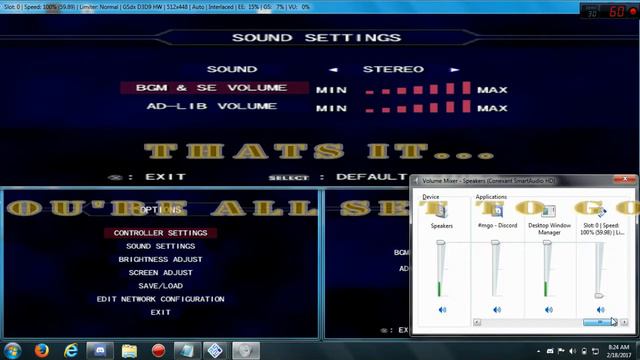This screenshot has width=640, height=360.
Task: Click the Speakers volume slider handle
Action: click(x=441, y=243)
